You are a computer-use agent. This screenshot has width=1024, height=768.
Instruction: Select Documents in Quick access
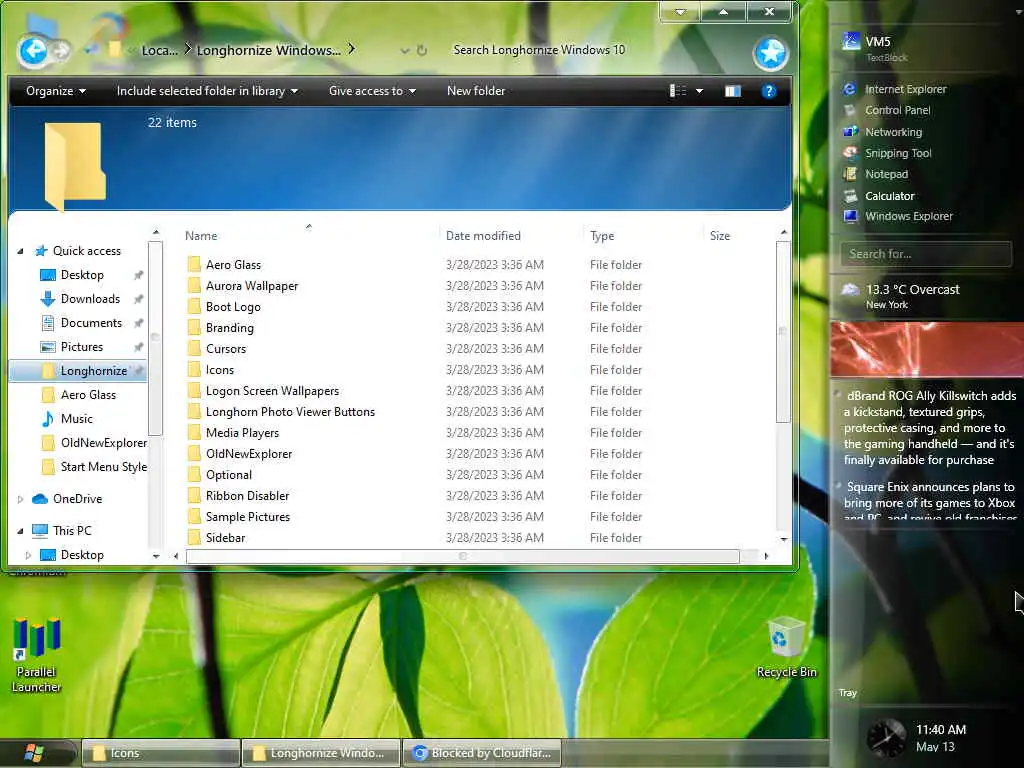(91, 323)
